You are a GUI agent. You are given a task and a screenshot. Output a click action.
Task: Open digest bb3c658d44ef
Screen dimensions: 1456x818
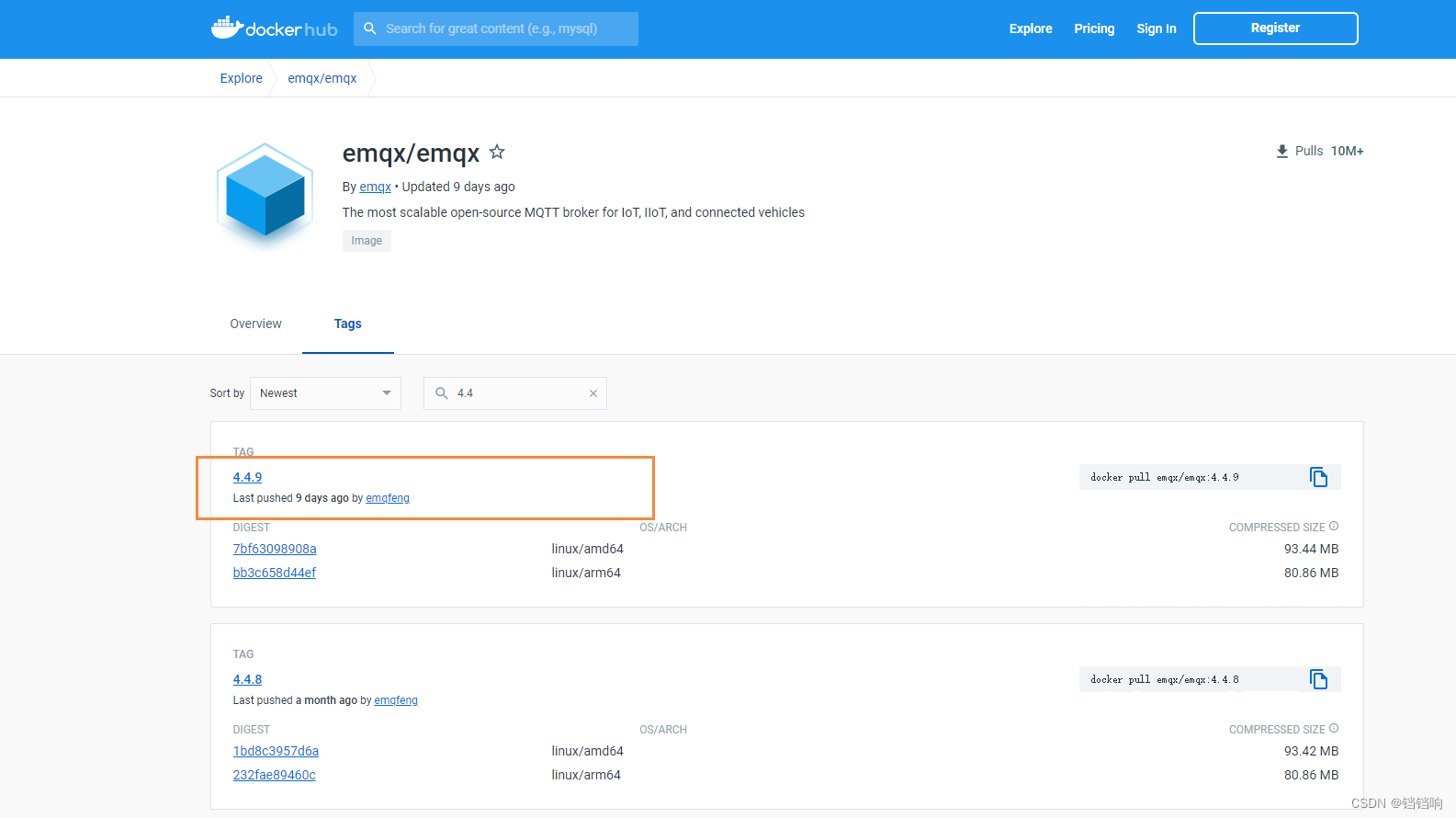pyautogui.click(x=275, y=573)
